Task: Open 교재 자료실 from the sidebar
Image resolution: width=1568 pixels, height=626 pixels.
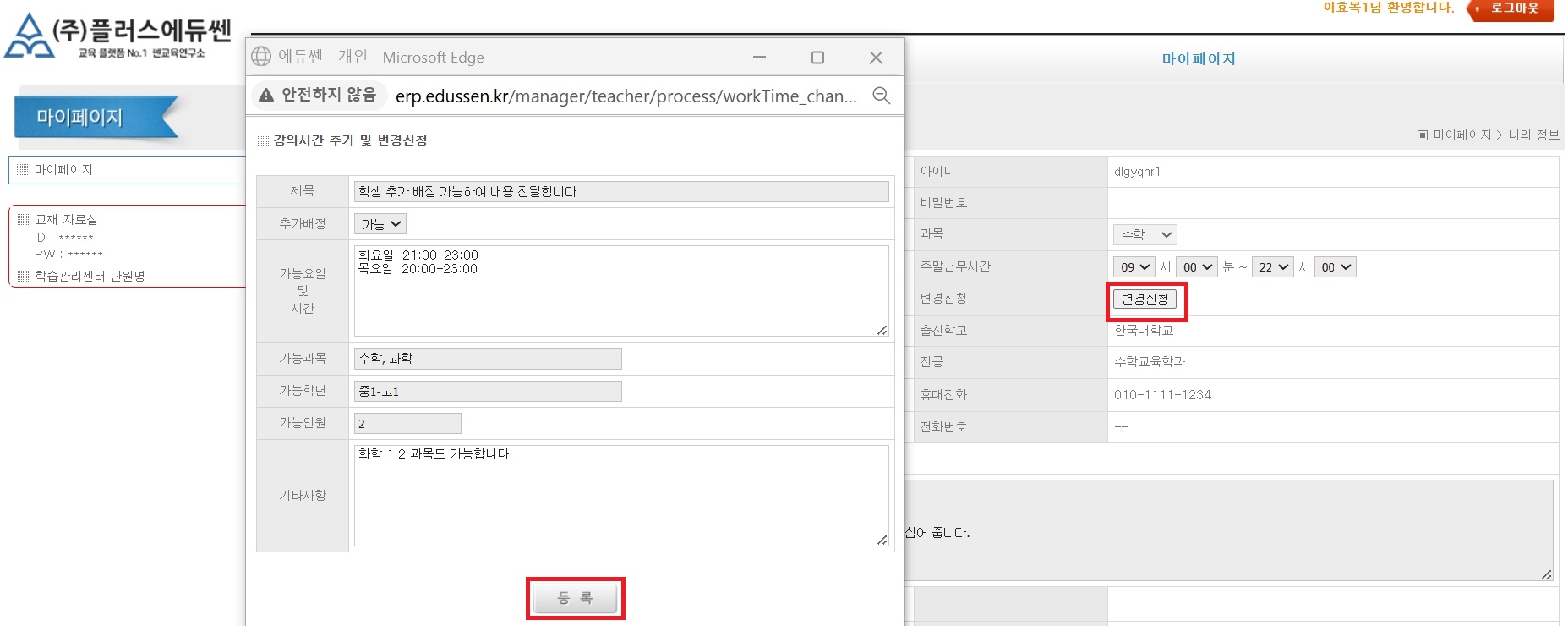Action: click(66, 219)
